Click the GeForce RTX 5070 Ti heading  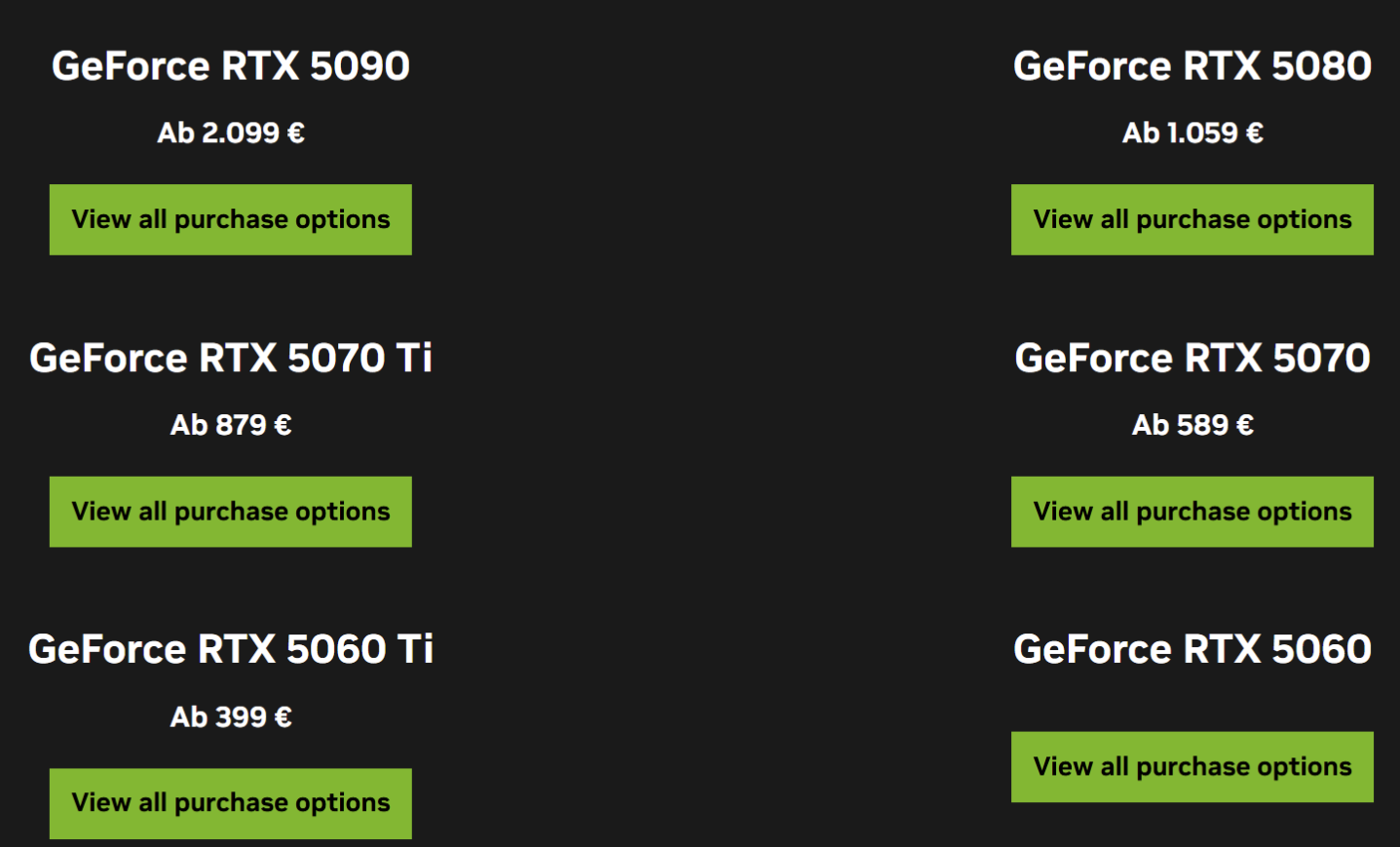click(231, 358)
